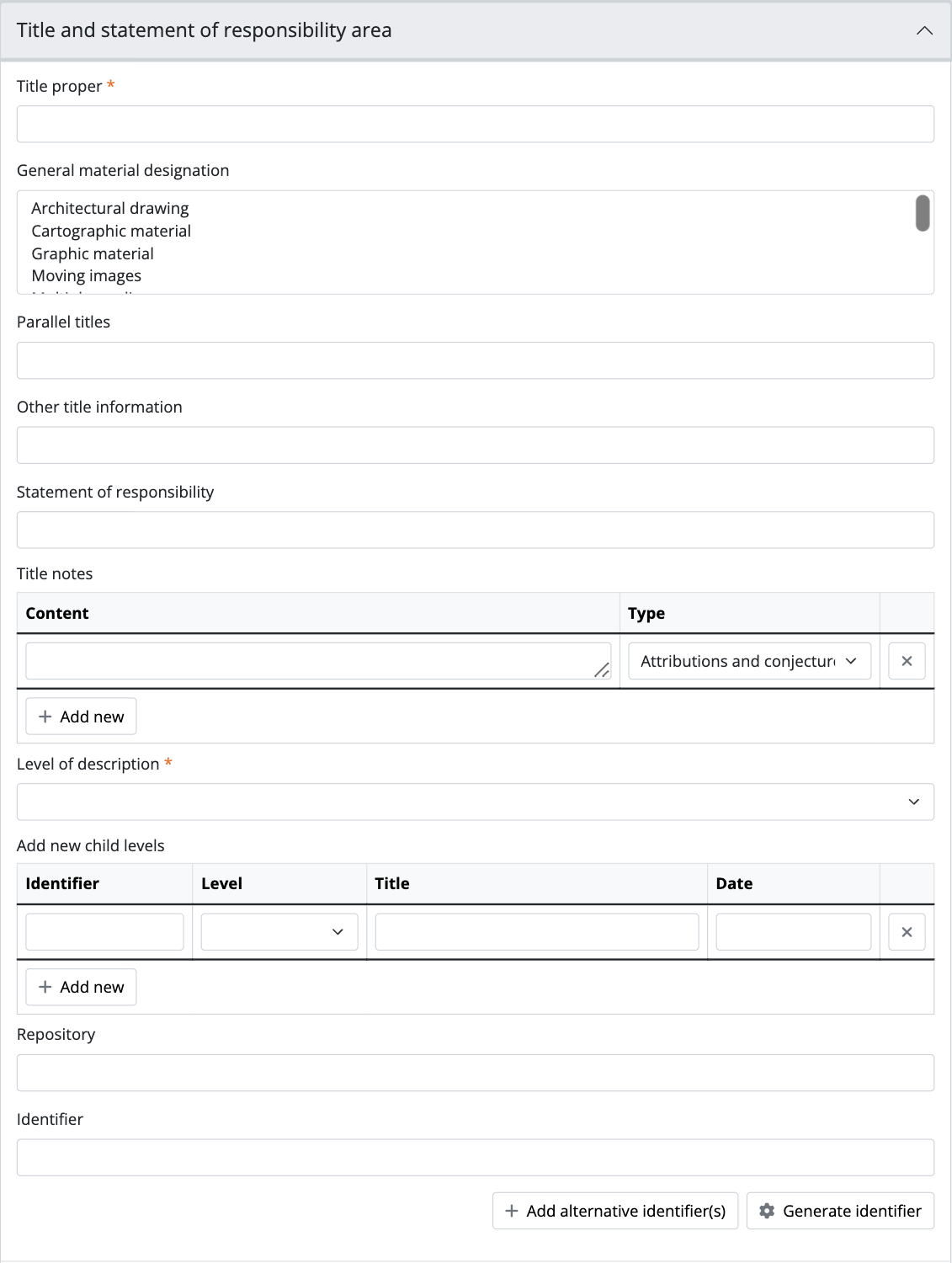Screen dimensions: 952x1263
Task: Click the Parallel titles input
Action: coord(476,360)
